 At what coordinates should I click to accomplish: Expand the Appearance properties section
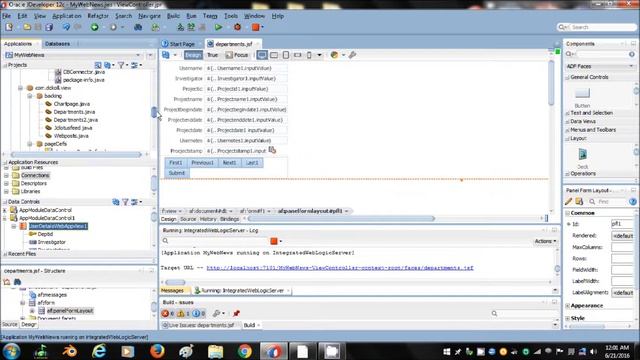point(568,305)
